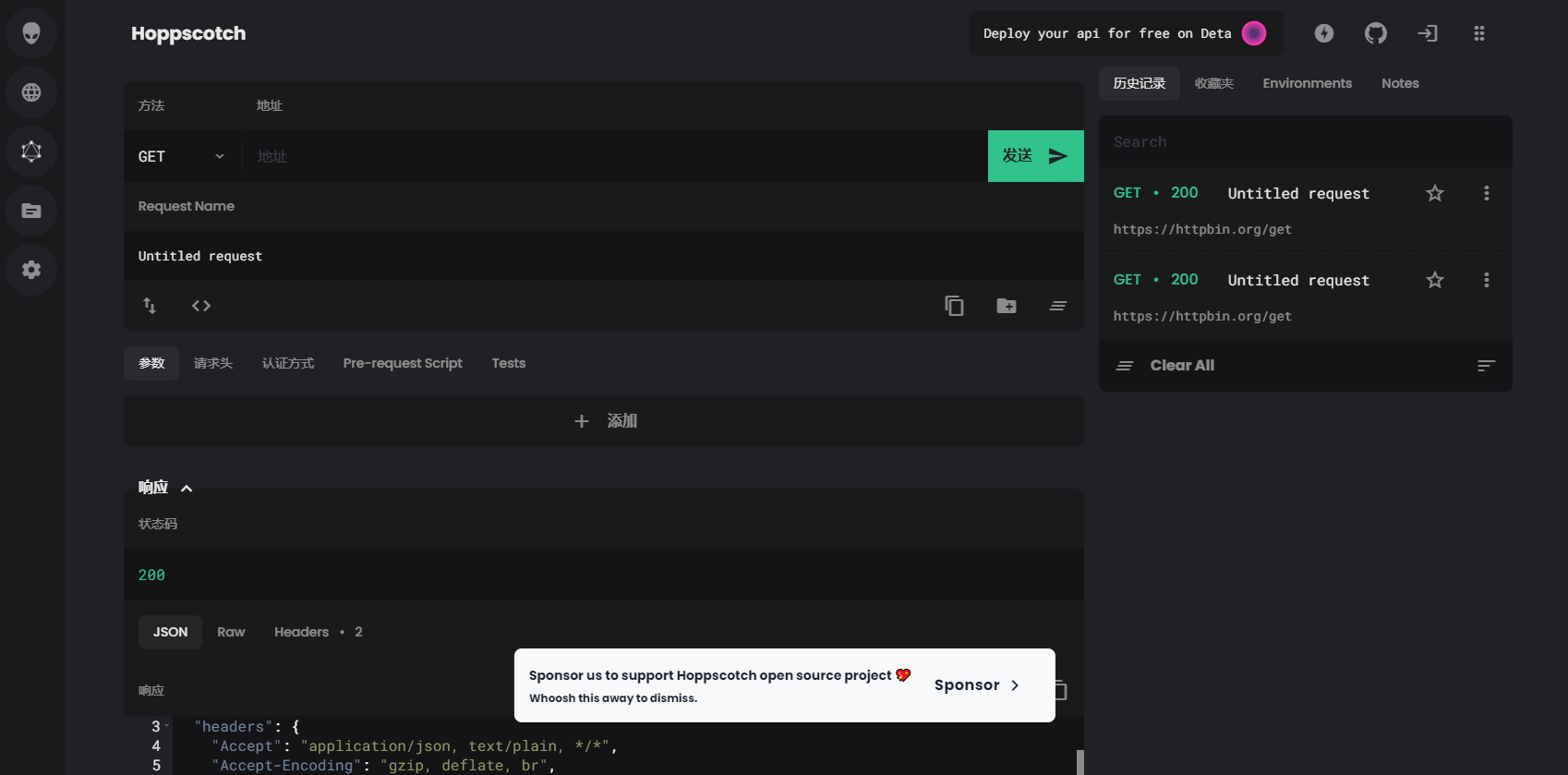
Task: Copy request using the copy icon
Action: 955,306
